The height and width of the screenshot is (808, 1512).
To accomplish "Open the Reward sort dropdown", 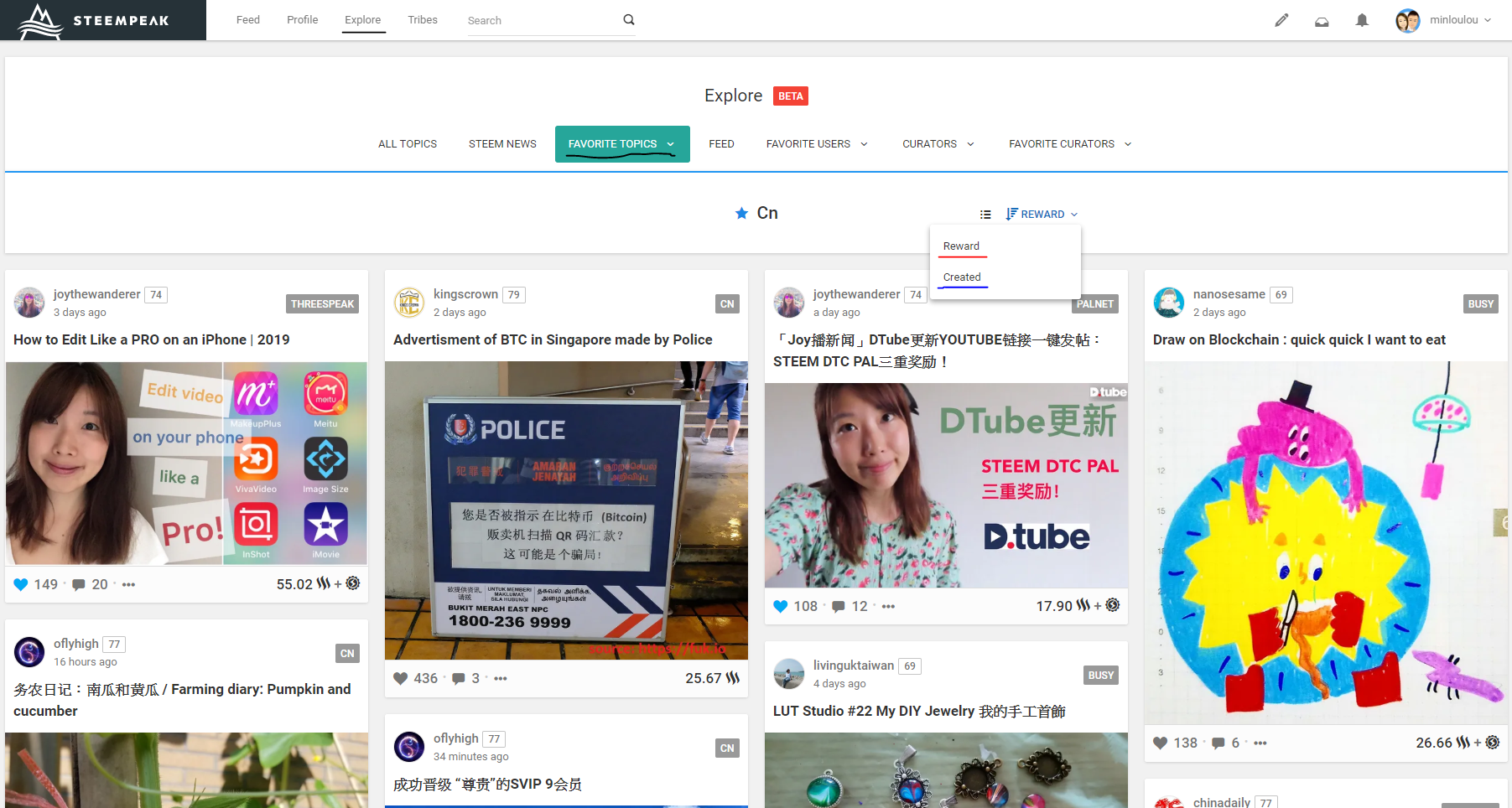I will pos(1042,215).
